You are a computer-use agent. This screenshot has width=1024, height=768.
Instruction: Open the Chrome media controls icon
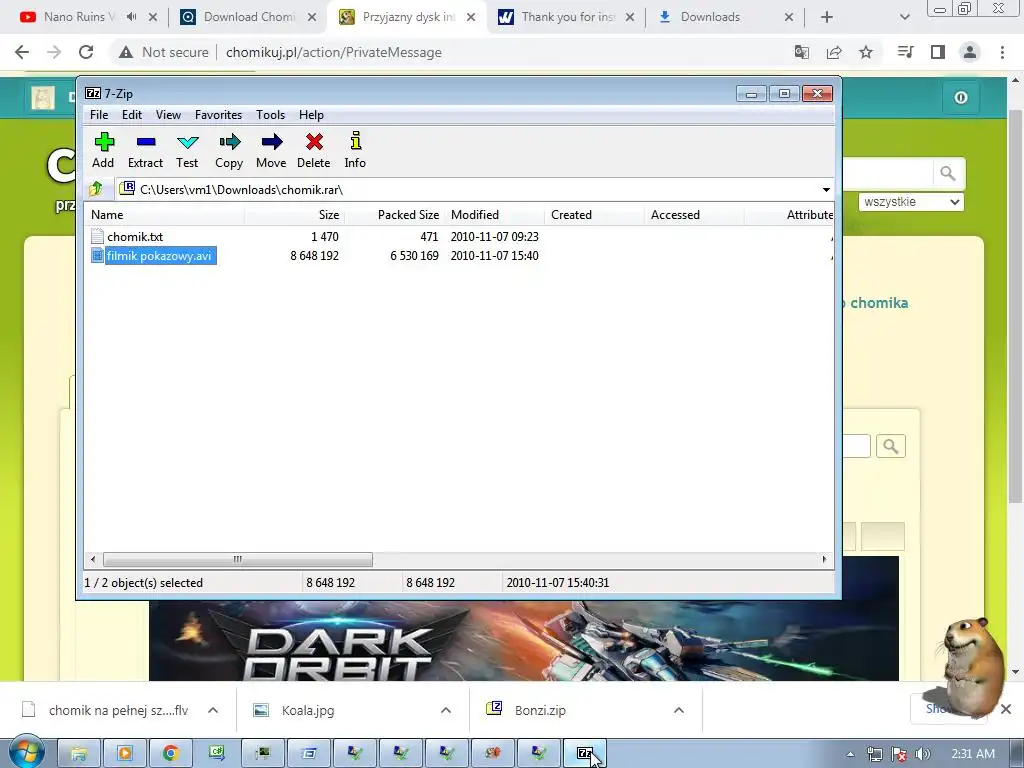pos(906,52)
